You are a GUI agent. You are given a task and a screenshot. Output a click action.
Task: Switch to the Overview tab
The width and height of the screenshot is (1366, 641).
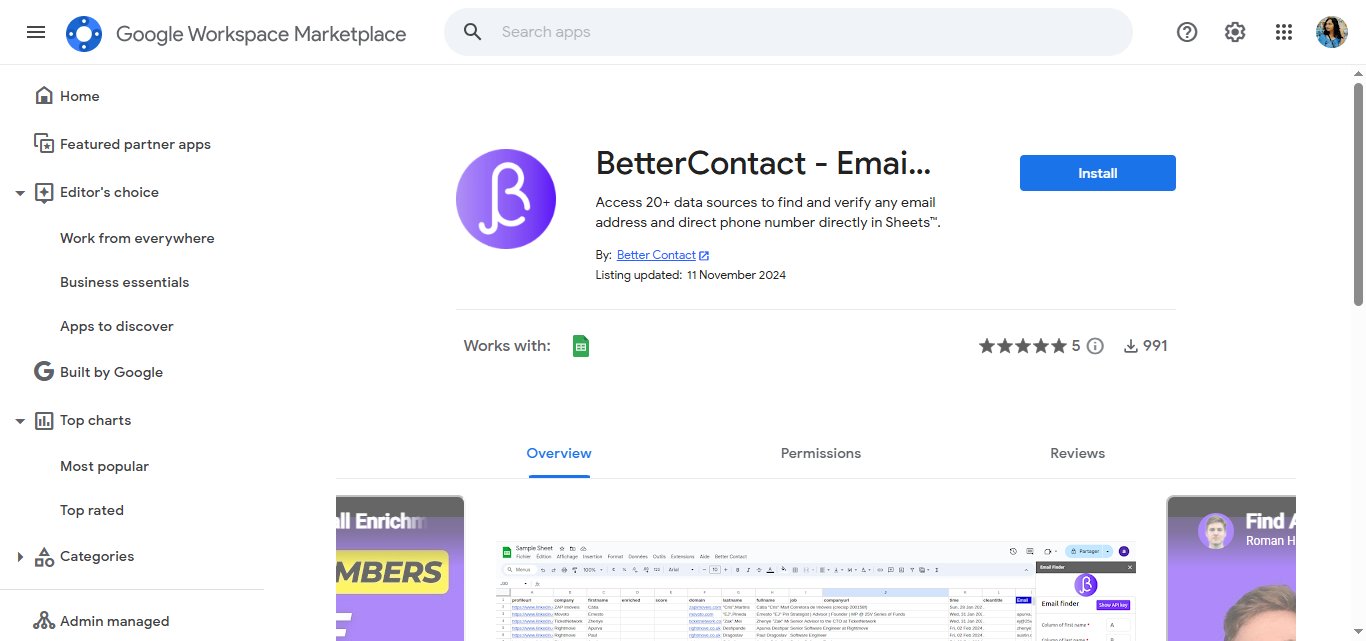[559, 453]
